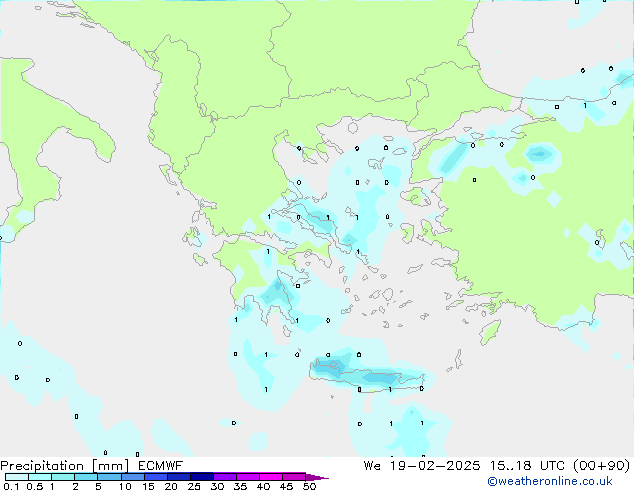Viewport: 634px width, 490px height.
Task: Click the 1–2 mm legend color swatch
Action: point(63,477)
